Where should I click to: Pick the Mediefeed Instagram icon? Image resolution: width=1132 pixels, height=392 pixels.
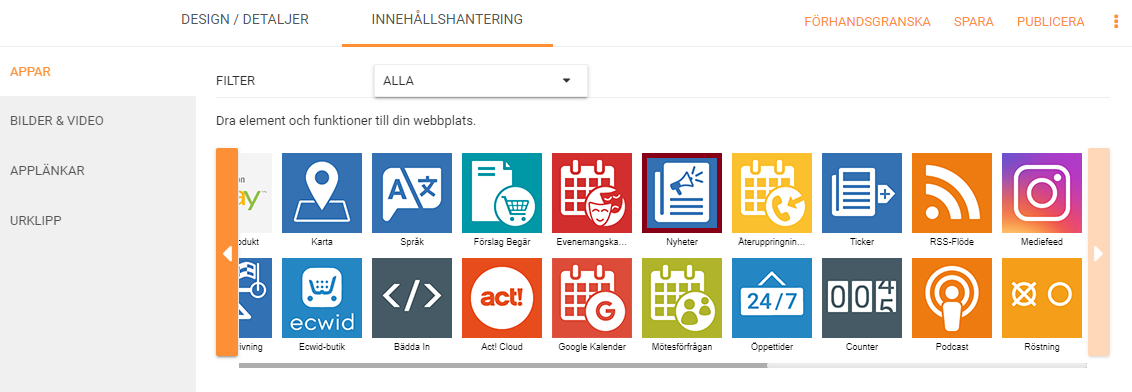point(1042,193)
